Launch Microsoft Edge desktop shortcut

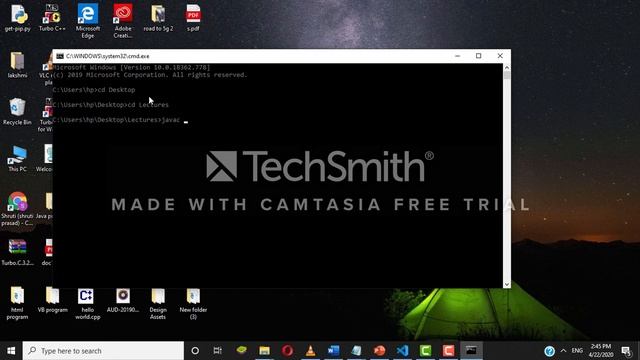[x=88, y=20]
